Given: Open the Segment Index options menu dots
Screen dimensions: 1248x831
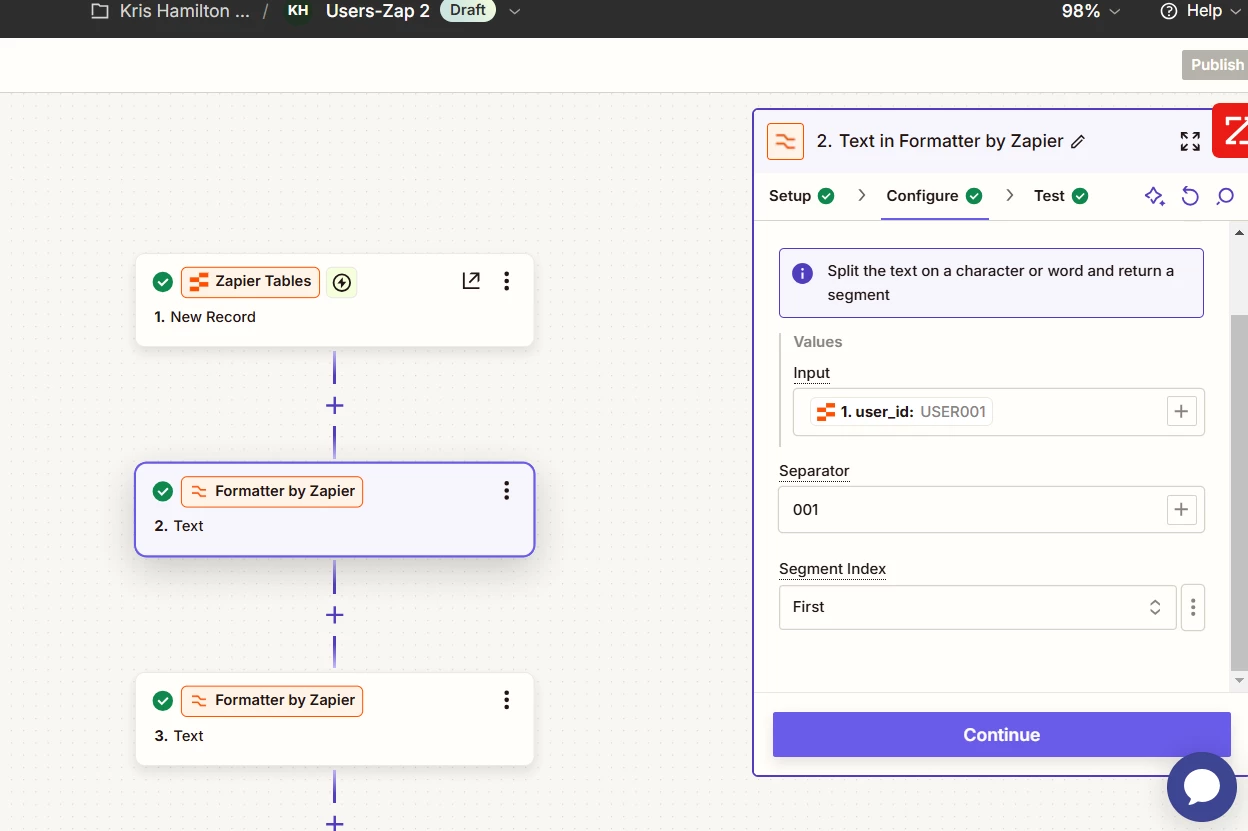Looking at the screenshot, I should click(x=1193, y=607).
